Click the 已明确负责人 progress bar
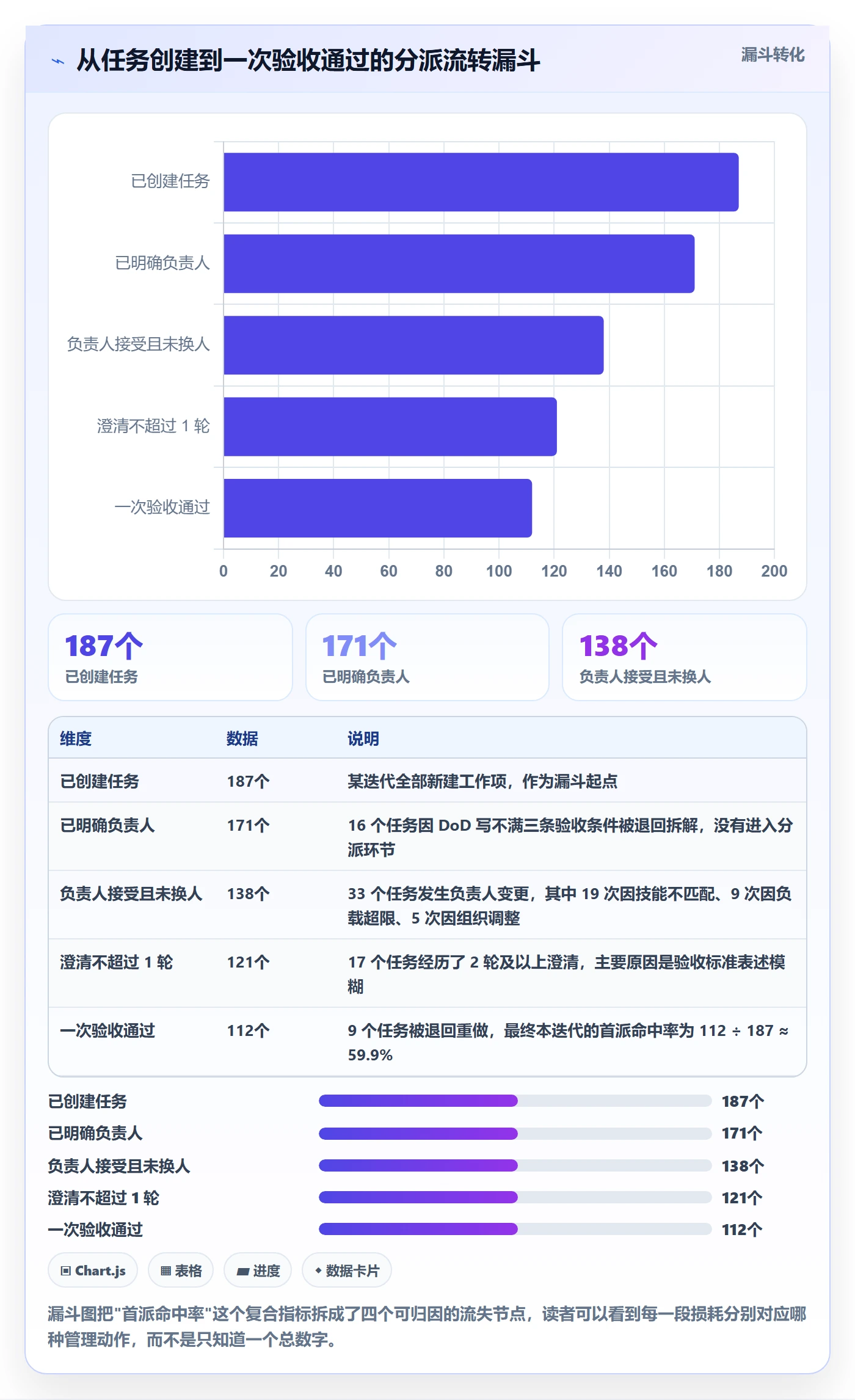This screenshot has height=1400, width=855. point(515,1133)
